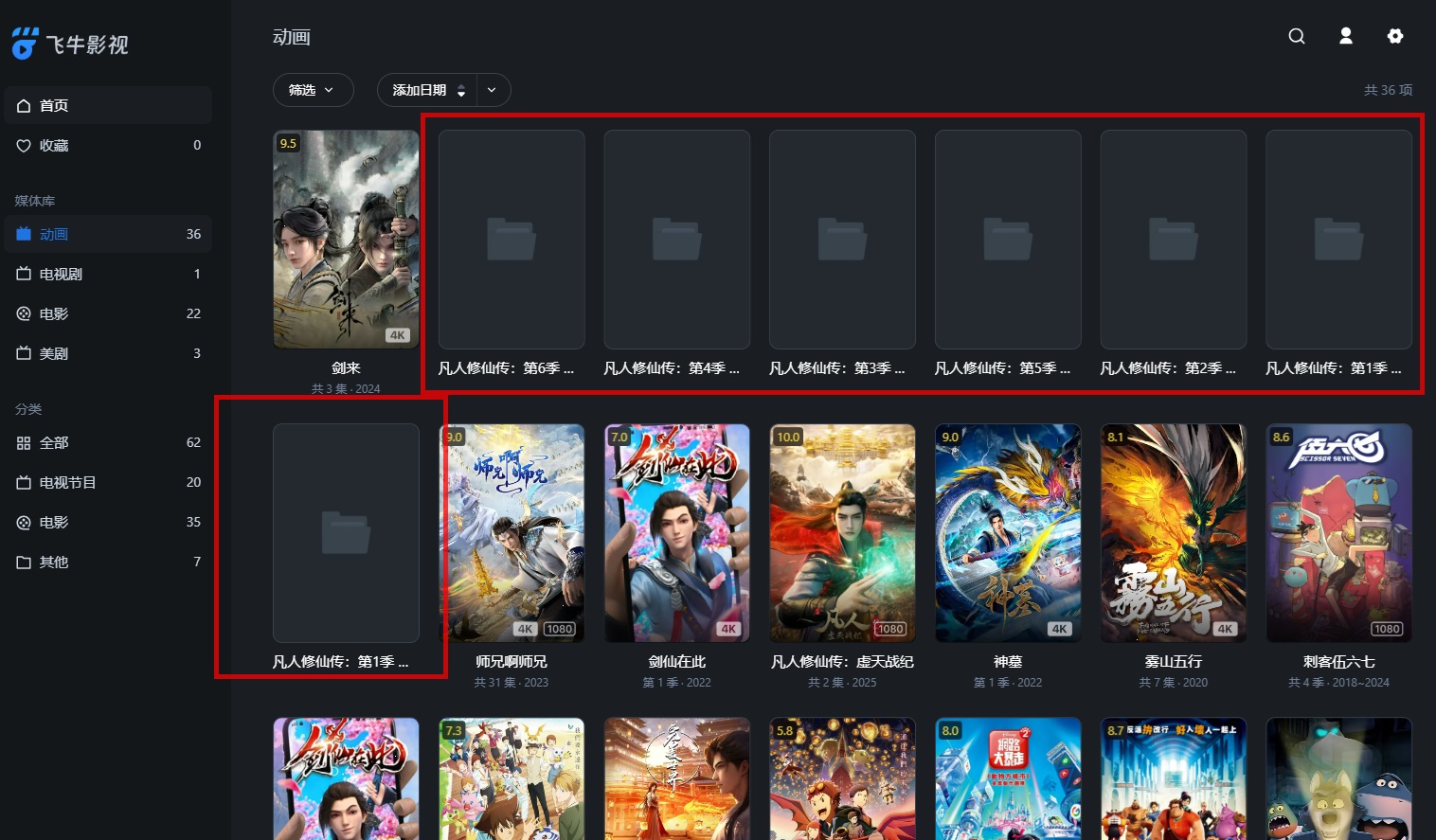Open the poster rated 7.3 in bottom row
The image size is (1436, 840).
(x=512, y=778)
